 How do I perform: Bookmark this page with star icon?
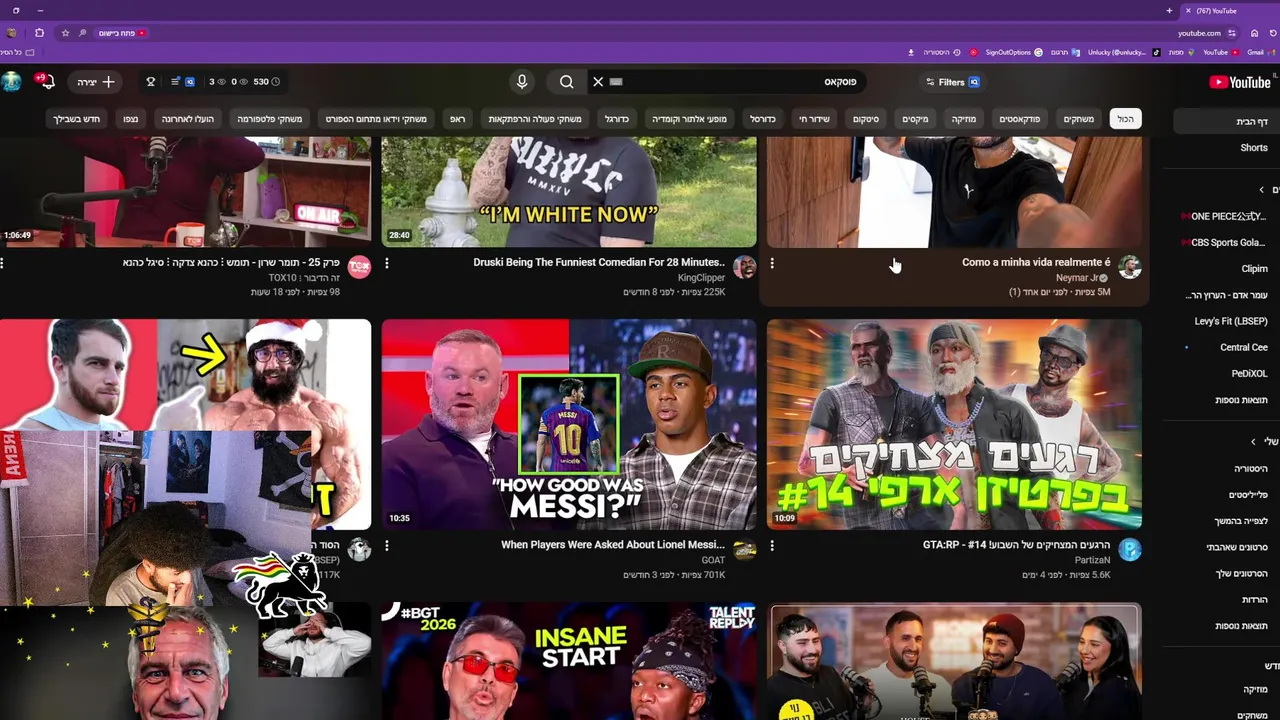click(x=65, y=33)
